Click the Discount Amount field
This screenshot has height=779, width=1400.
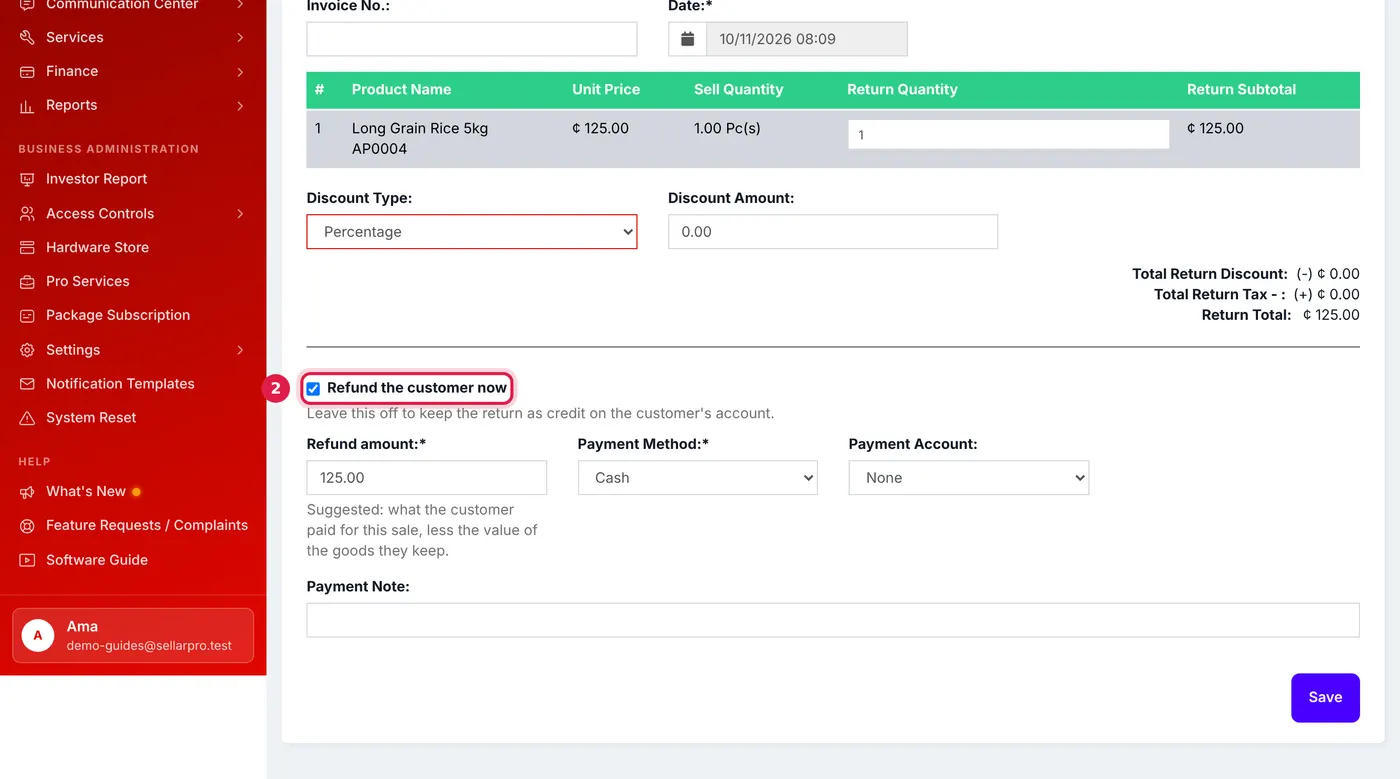pos(833,231)
